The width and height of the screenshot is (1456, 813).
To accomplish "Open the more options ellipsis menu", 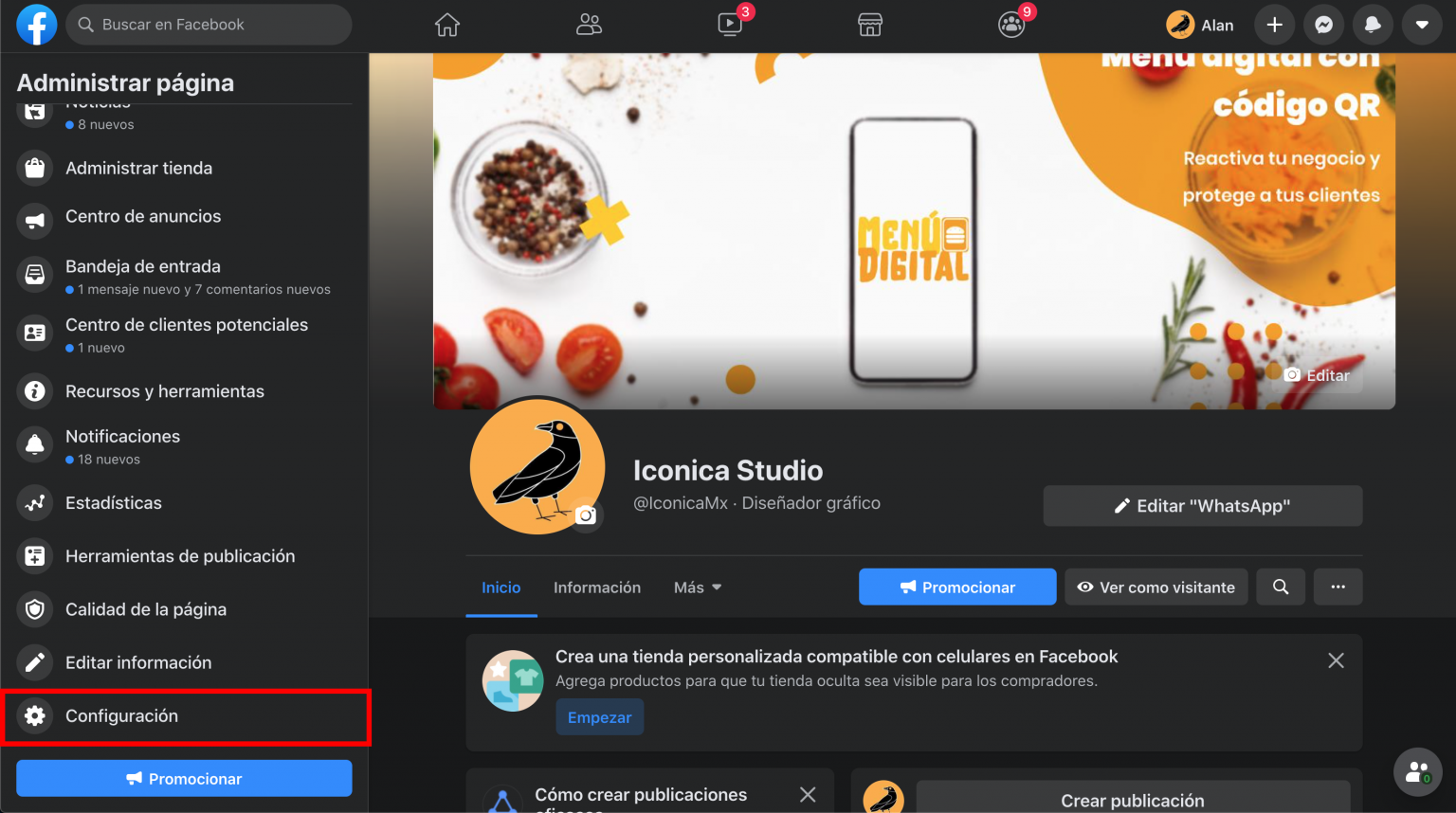I will tap(1338, 587).
